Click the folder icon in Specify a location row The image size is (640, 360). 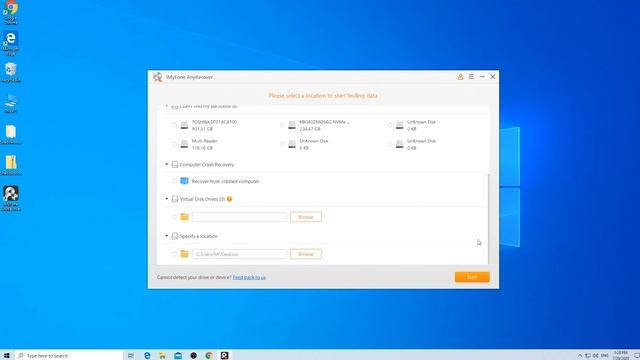tap(184, 254)
